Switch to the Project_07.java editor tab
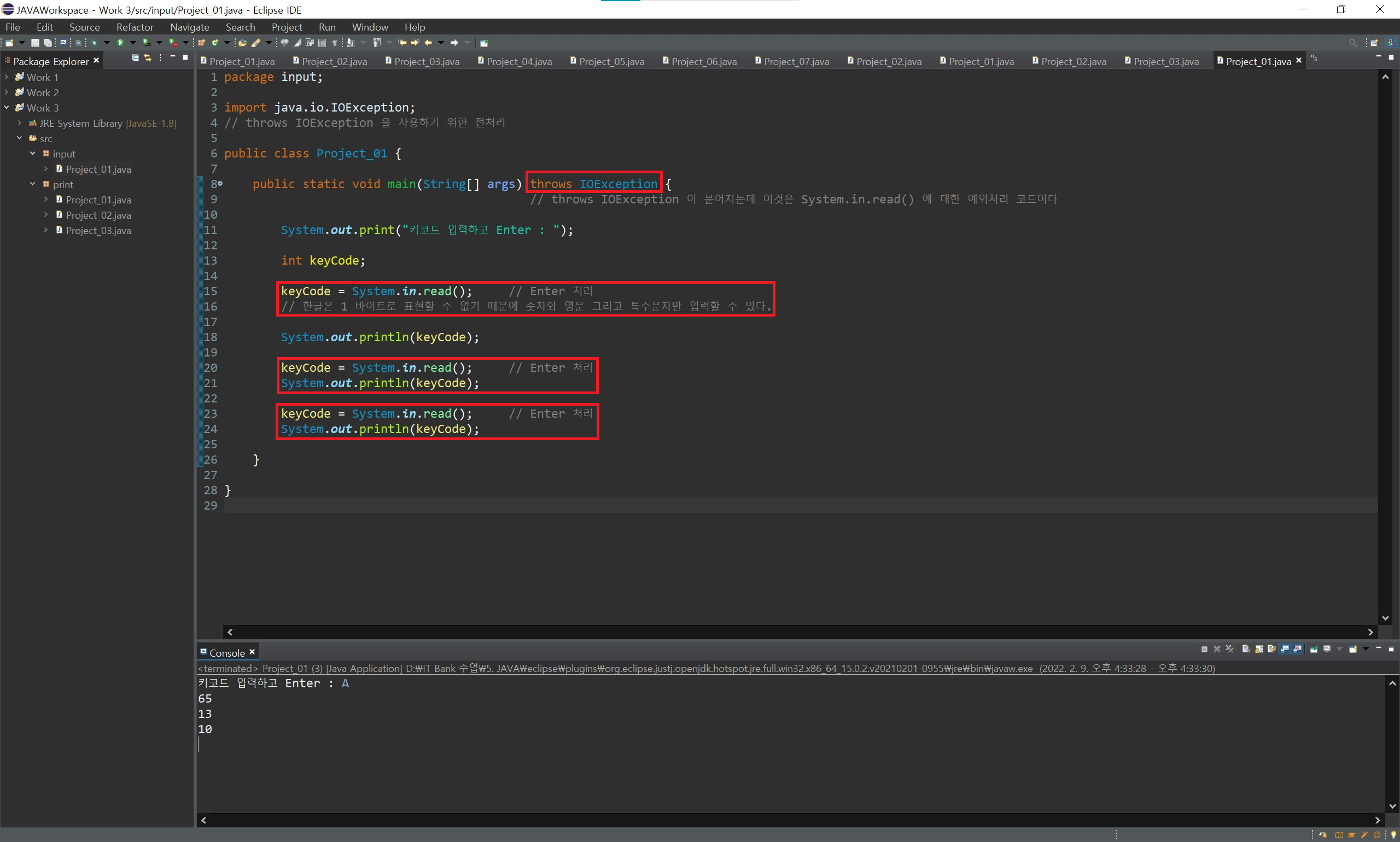The width and height of the screenshot is (1400, 842). click(796, 61)
